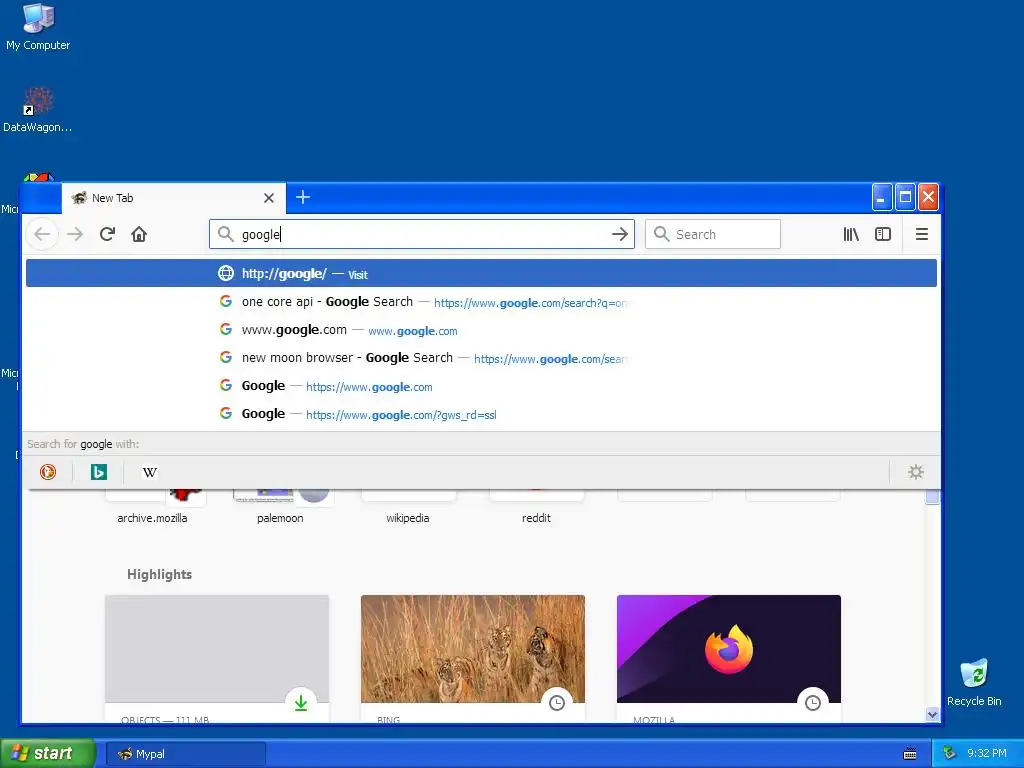Click the Highlights section heading
The height and width of the screenshot is (768, 1024).
point(159,574)
